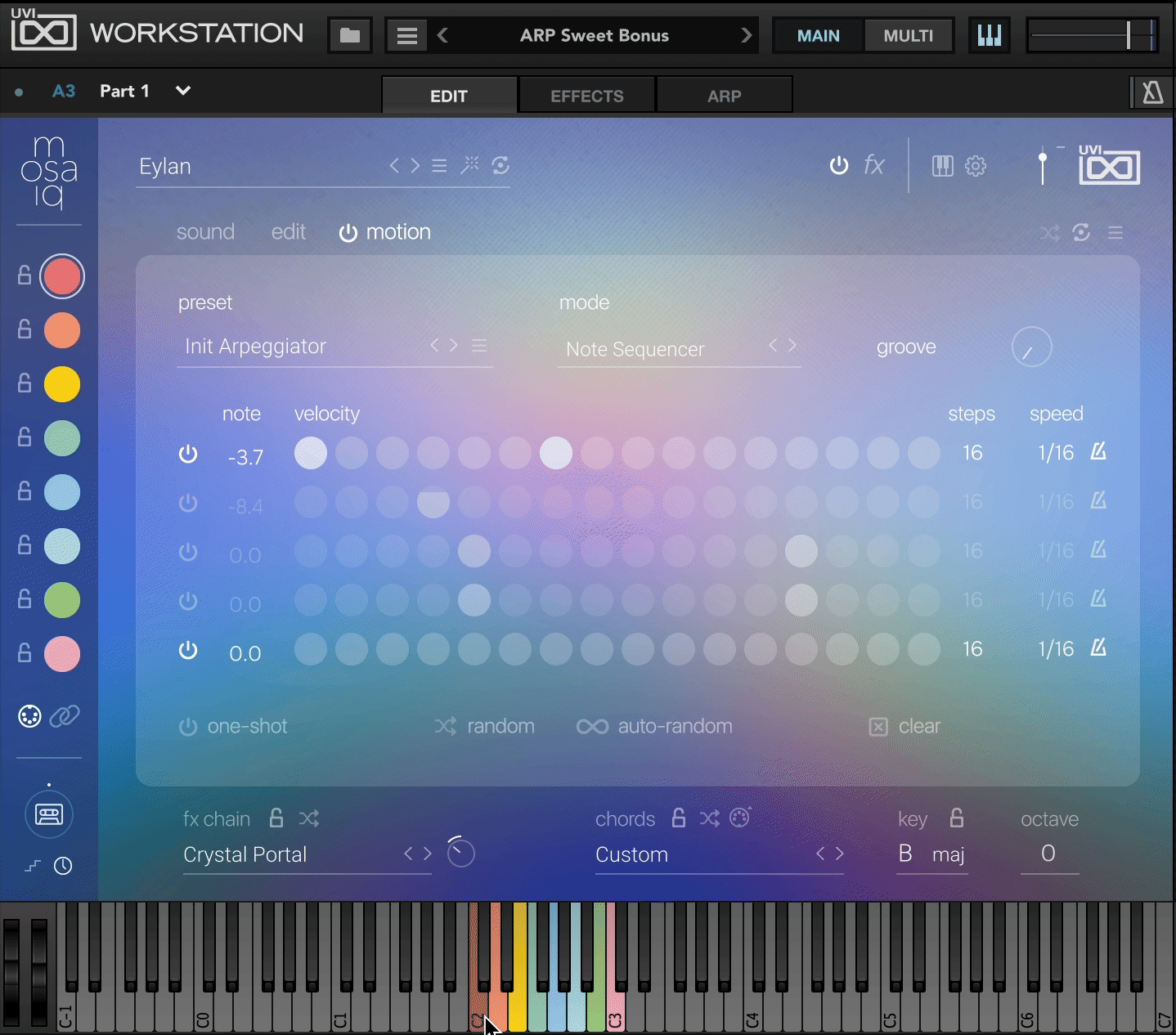Open the fx panel
The image size is (1176, 1035).
[874, 165]
